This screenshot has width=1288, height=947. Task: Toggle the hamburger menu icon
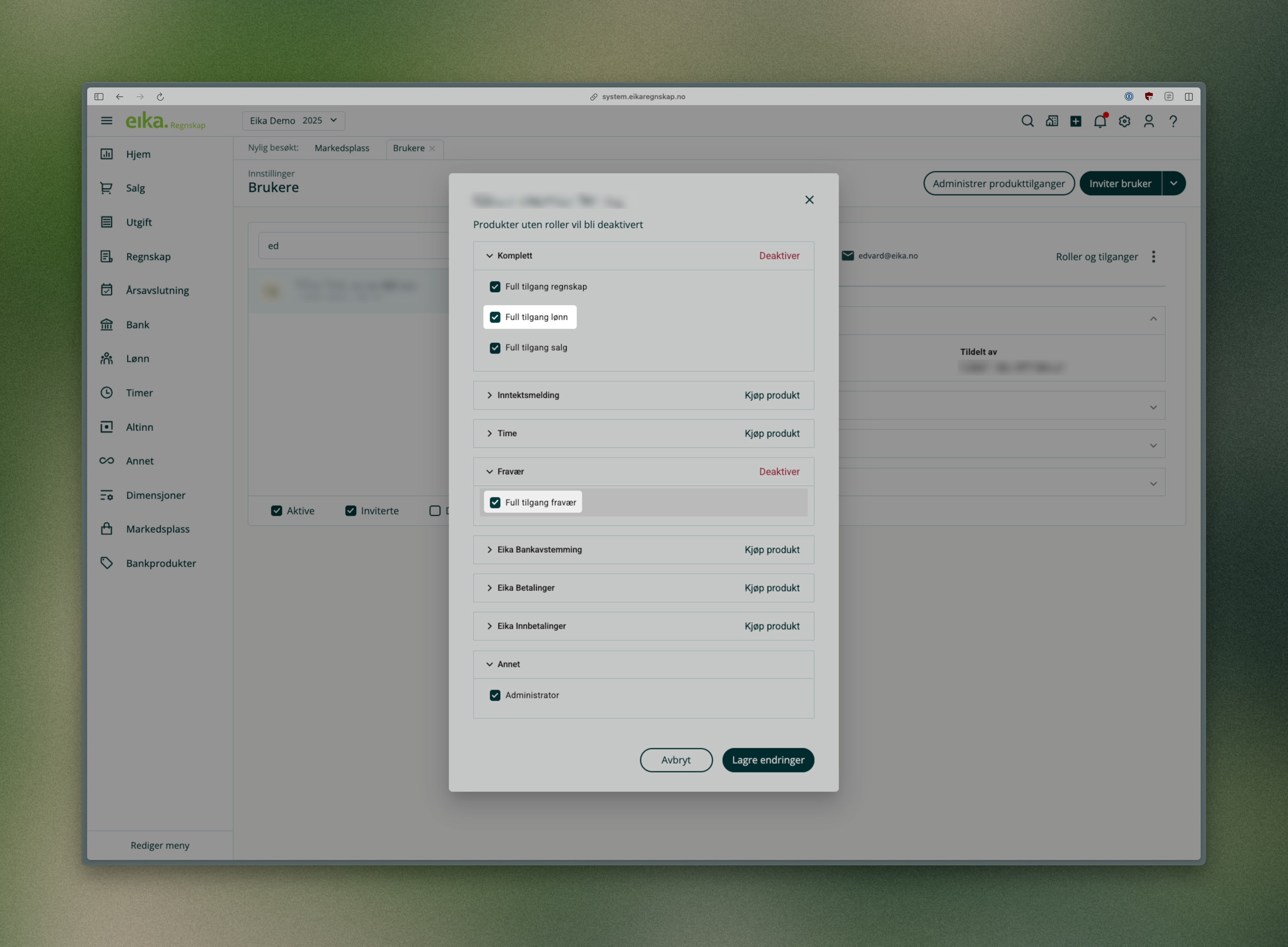(107, 120)
